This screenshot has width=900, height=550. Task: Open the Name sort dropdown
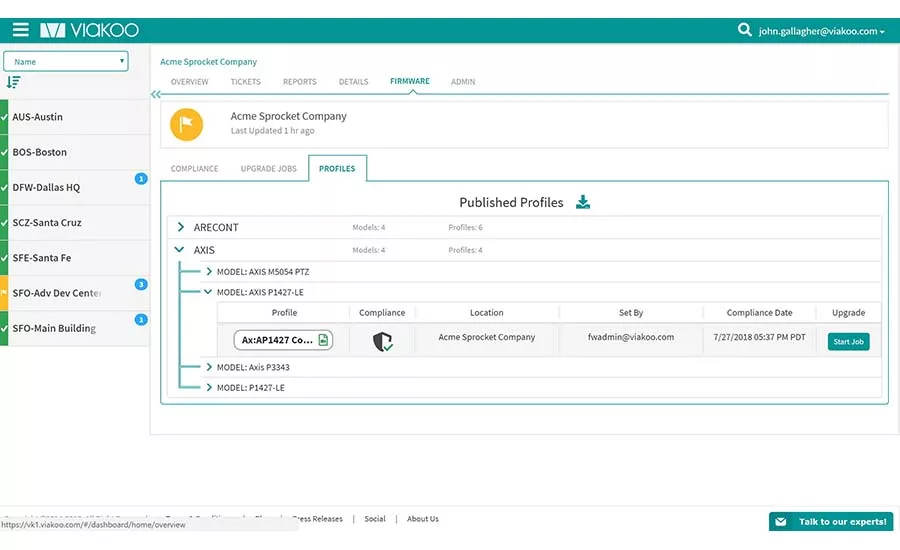tap(66, 61)
